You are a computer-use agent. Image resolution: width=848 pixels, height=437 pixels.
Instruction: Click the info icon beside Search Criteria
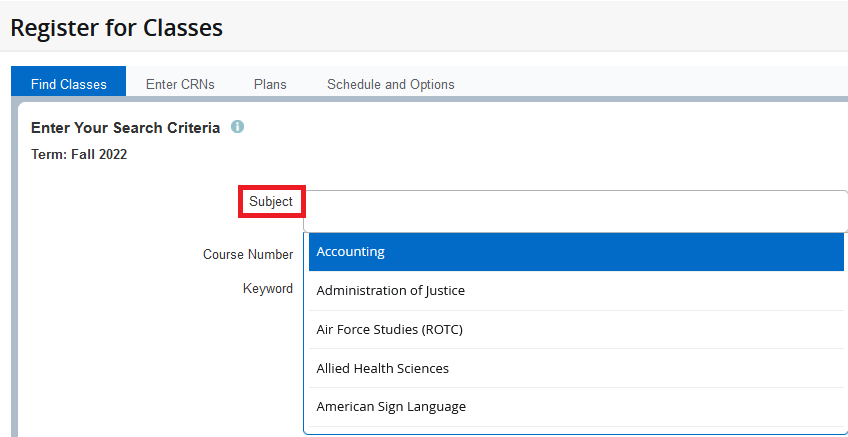[237, 127]
